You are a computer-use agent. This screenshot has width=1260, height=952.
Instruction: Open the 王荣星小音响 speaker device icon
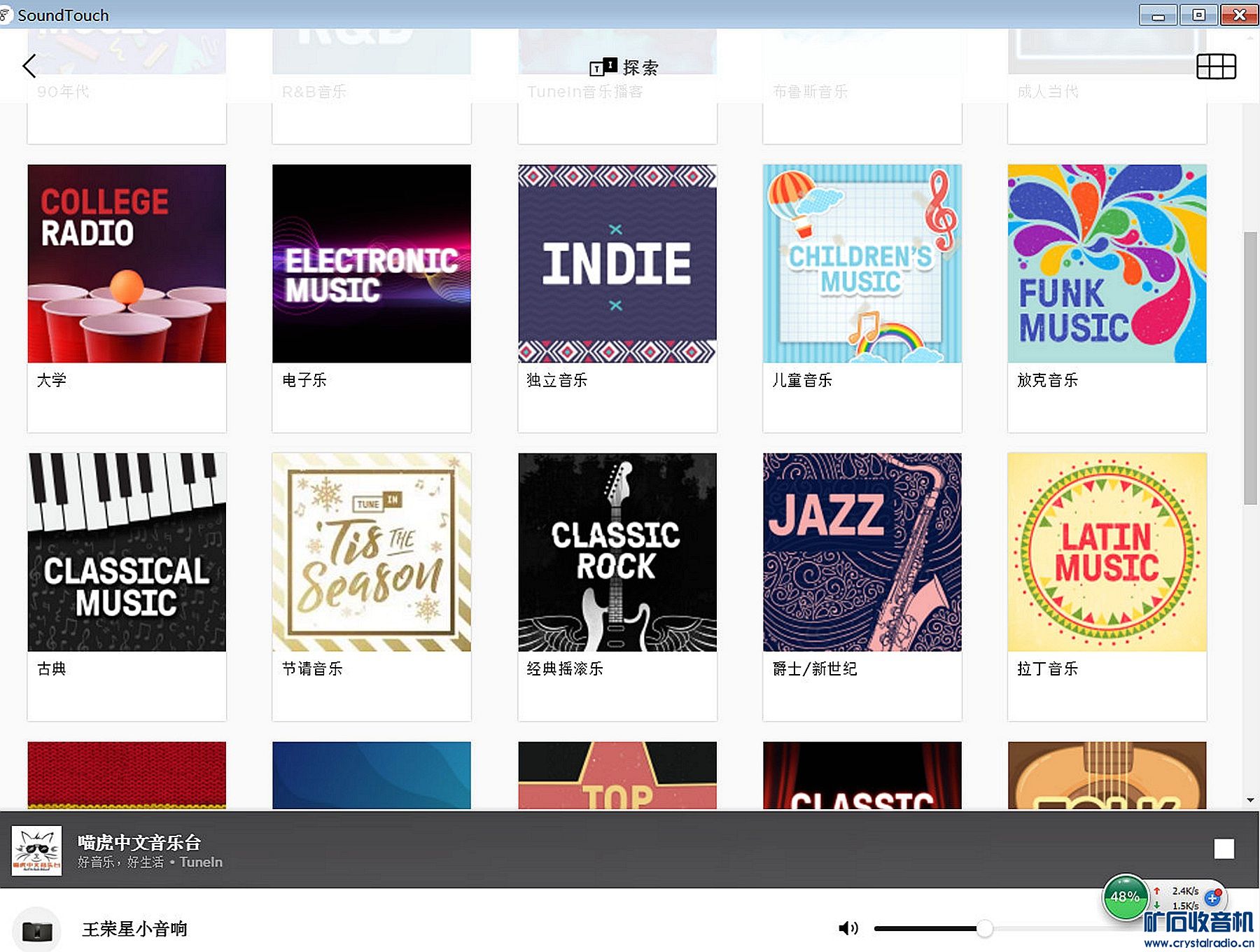coord(37,930)
